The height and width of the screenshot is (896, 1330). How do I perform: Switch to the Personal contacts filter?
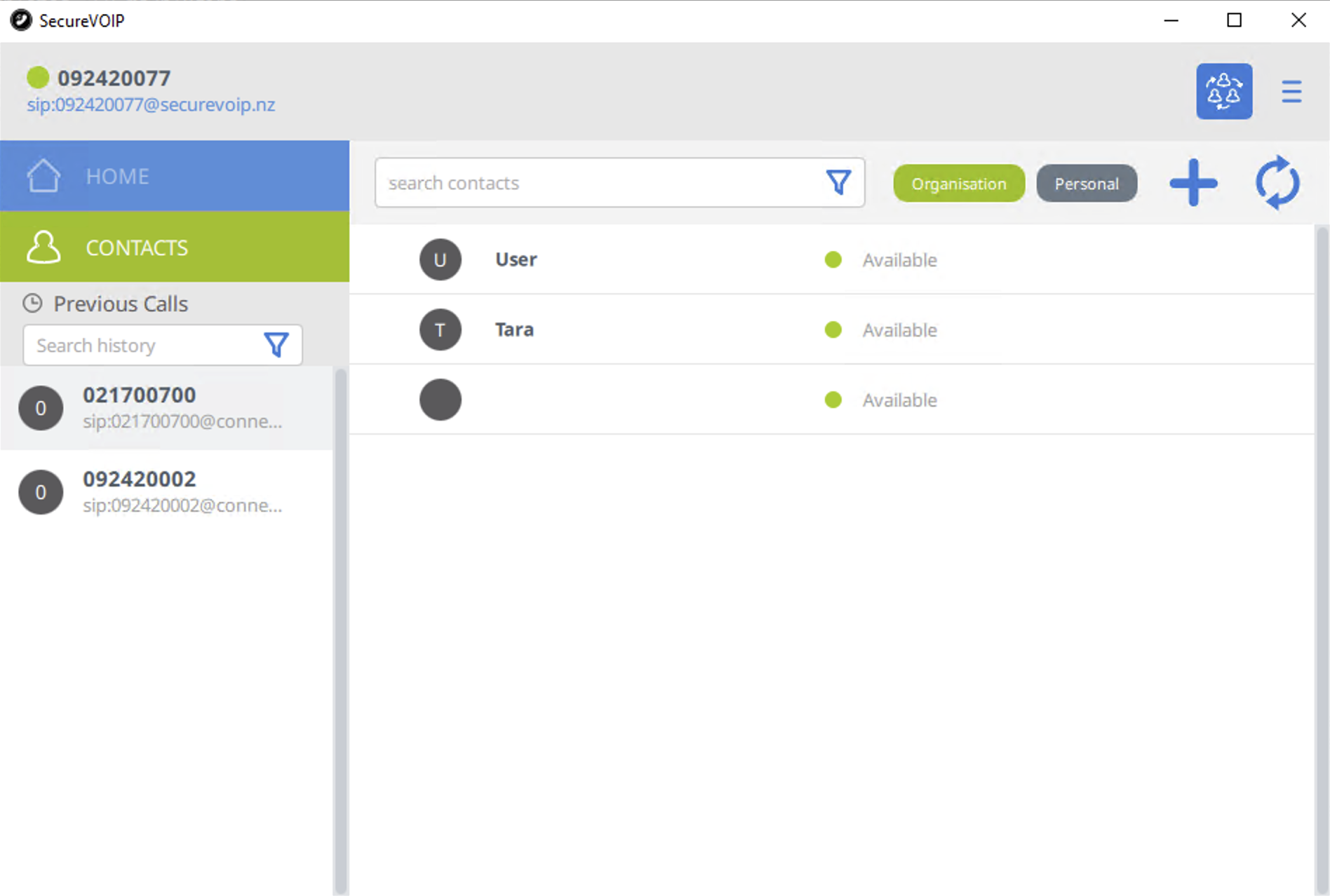coord(1087,184)
